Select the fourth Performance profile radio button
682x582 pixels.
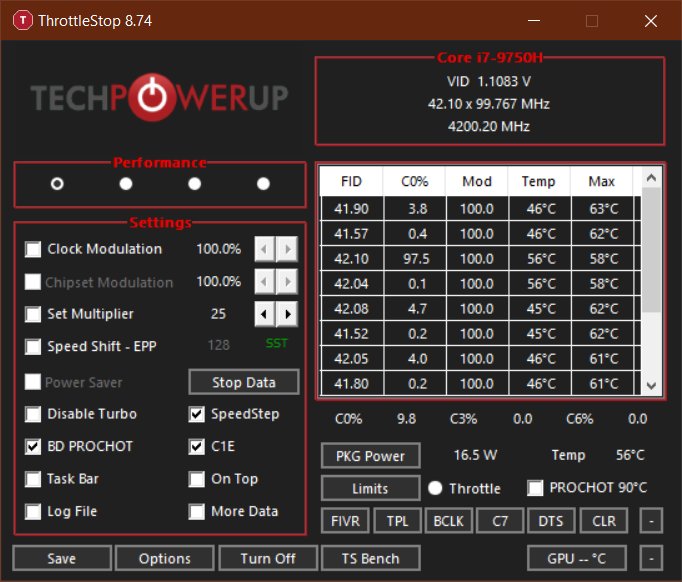click(263, 184)
